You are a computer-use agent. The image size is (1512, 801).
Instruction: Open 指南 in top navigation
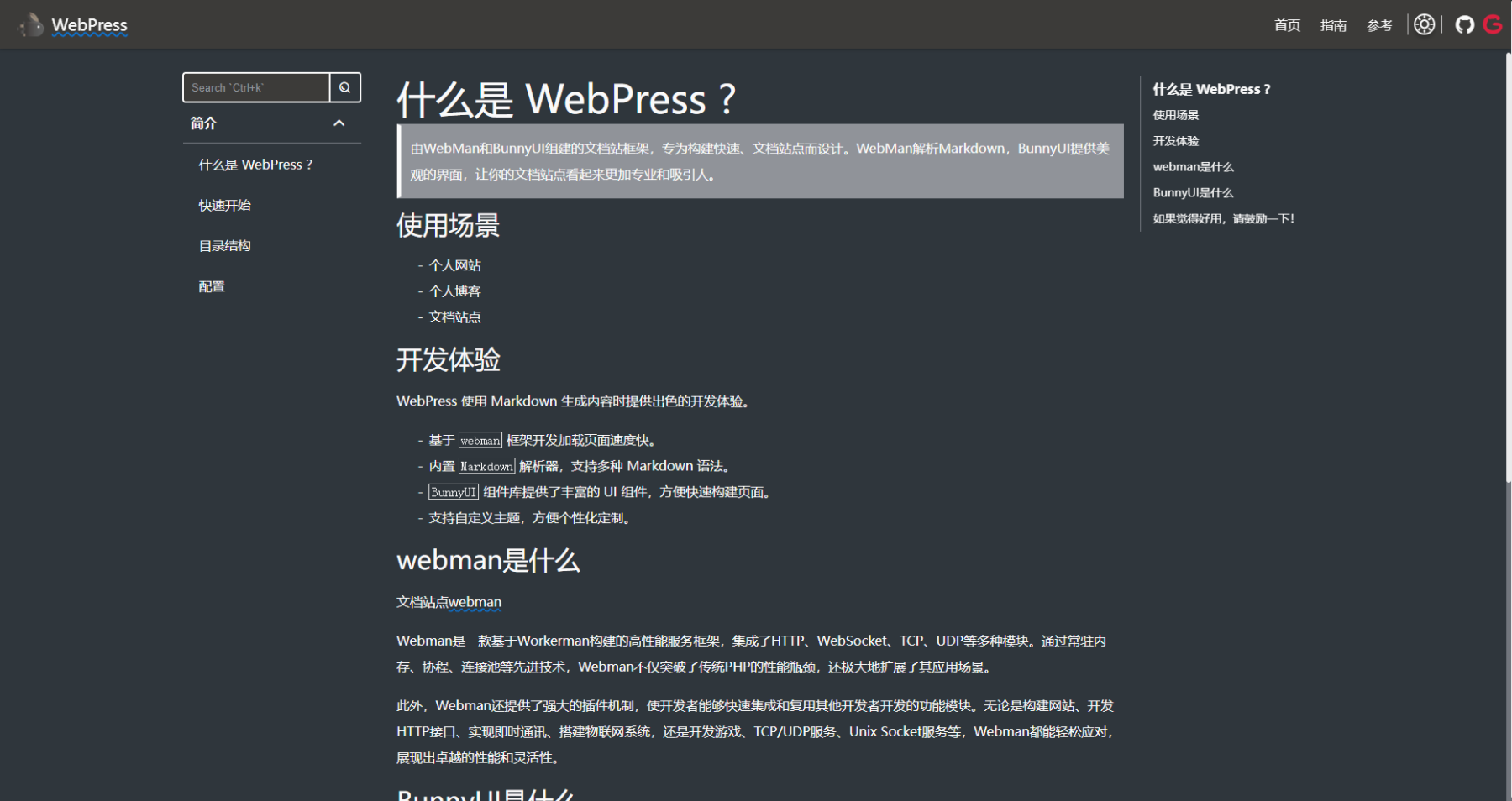pos(1333,25)
